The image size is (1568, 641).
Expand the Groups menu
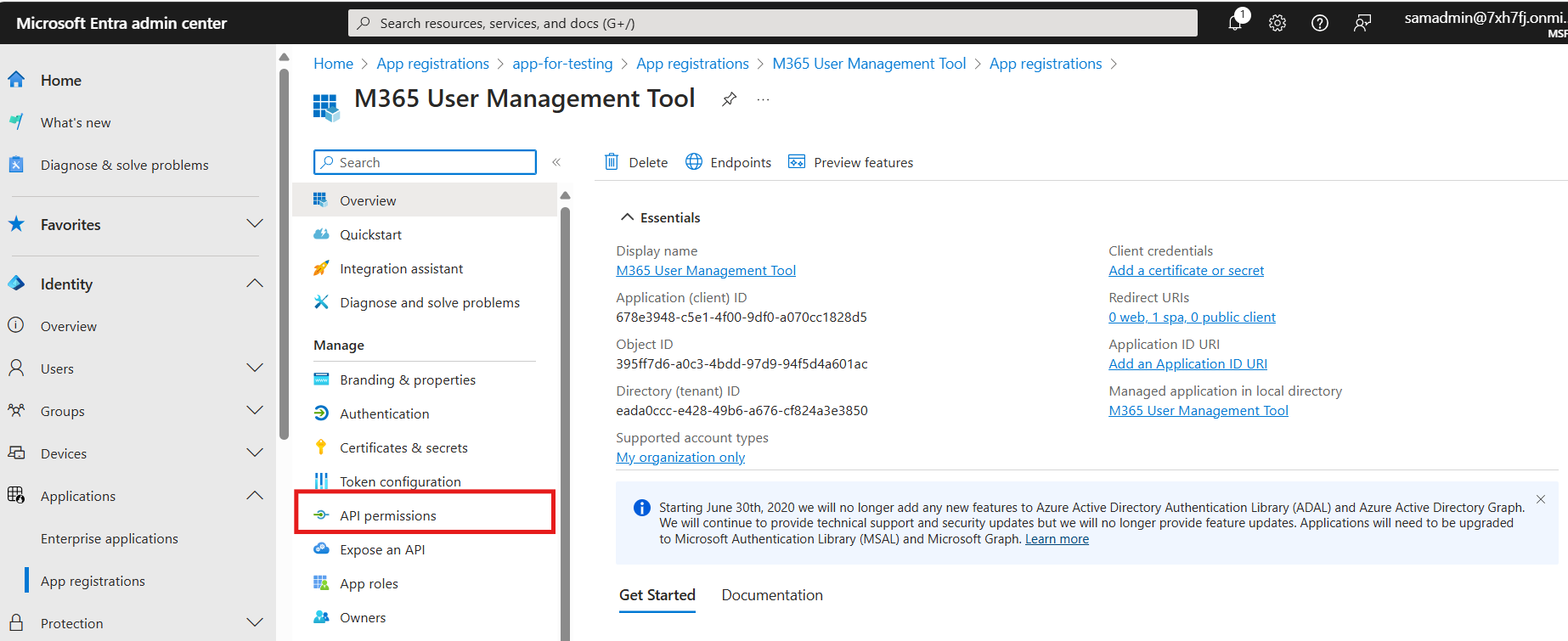click(255, 411)
